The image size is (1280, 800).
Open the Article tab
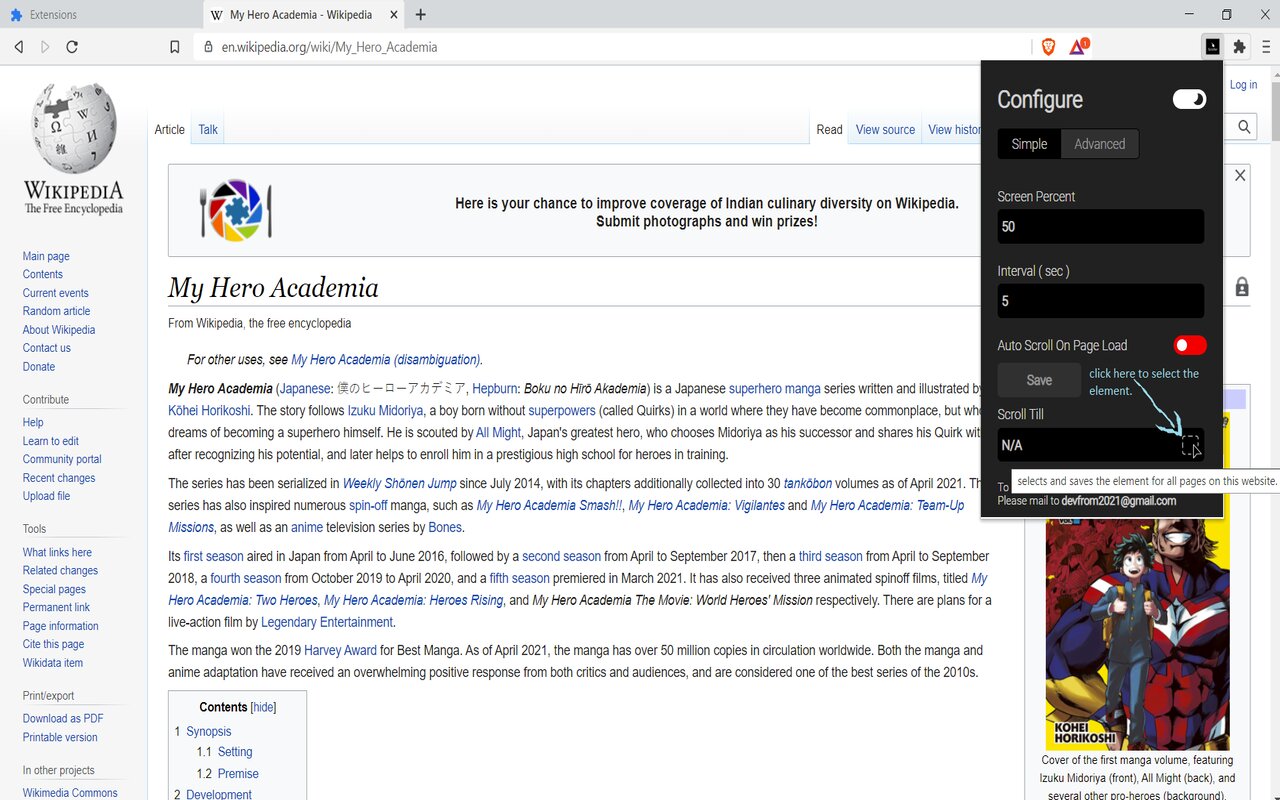pyautogui.click(x=169, y=129)
